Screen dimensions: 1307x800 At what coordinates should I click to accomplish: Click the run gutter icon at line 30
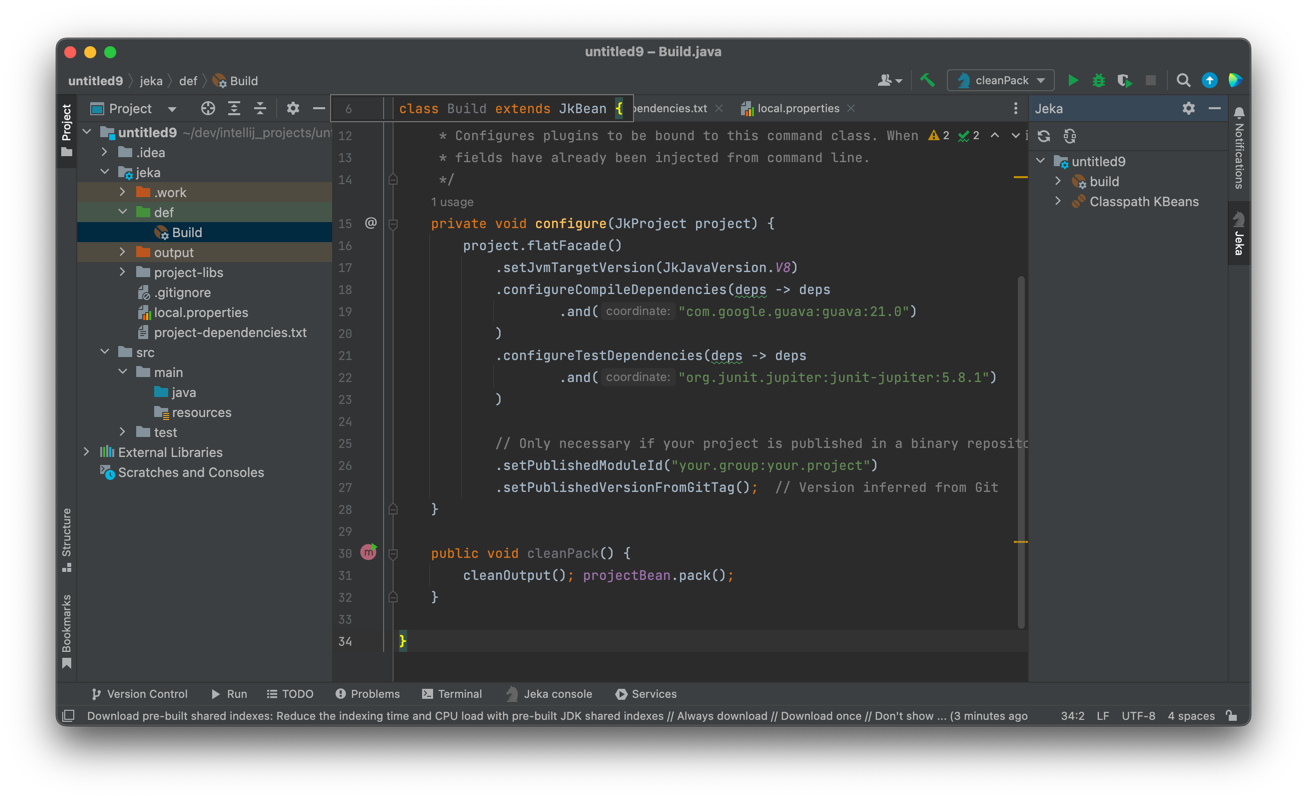point(369,552)
